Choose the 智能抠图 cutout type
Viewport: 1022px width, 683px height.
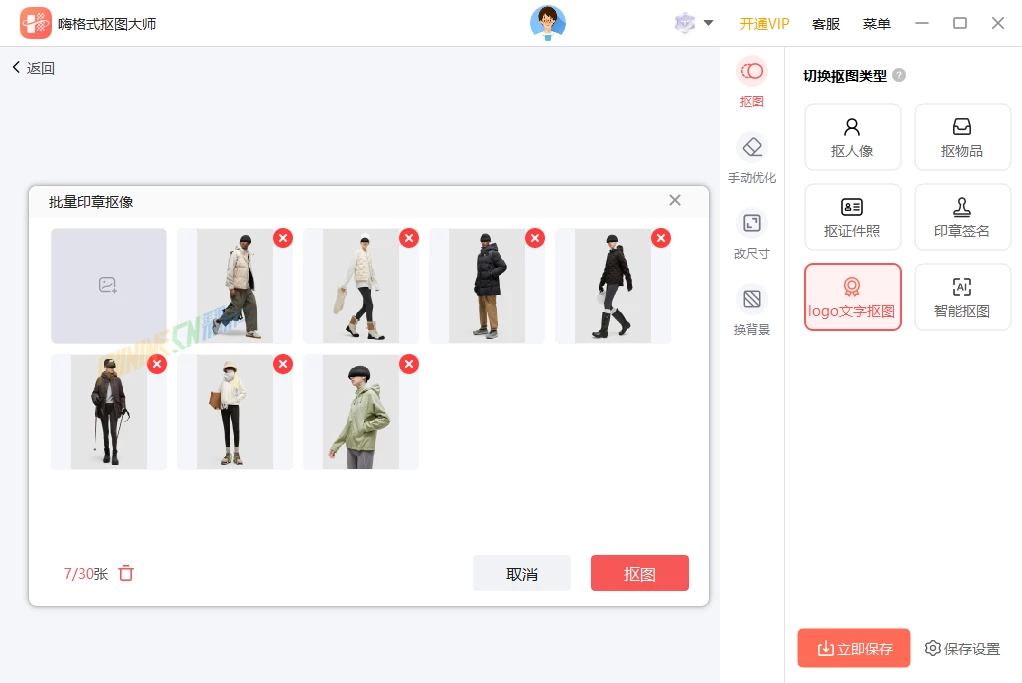click(x=962, y=297)
